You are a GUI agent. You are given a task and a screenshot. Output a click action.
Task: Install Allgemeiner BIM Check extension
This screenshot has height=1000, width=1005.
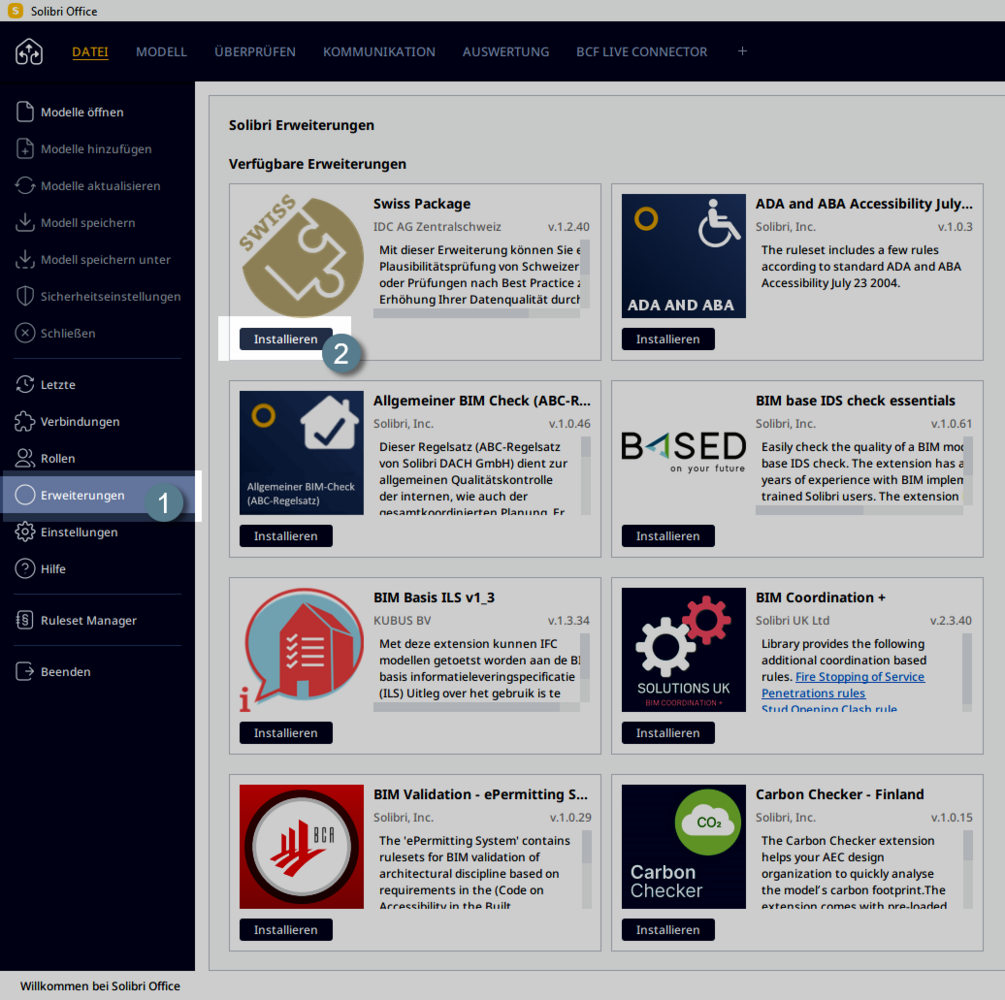click(x=286, y=536)
